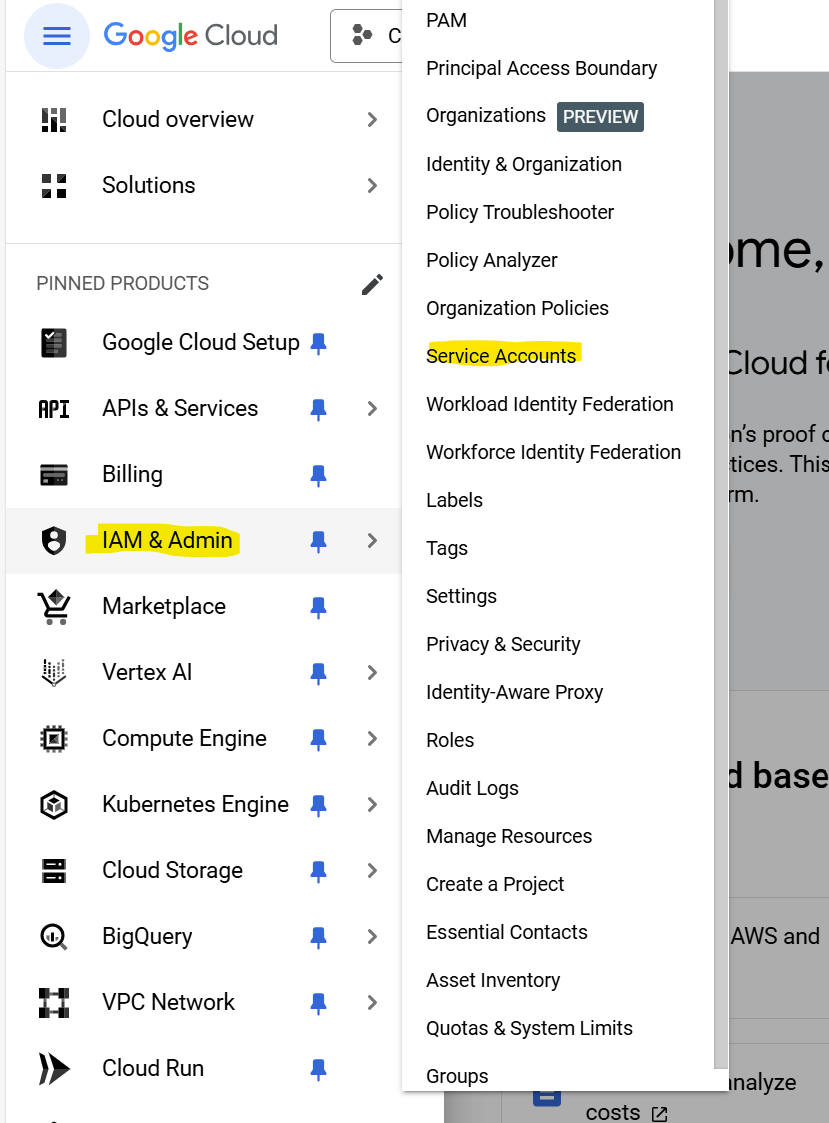
Task: Unpin Vertex AI
Action: tap(318, 673)
